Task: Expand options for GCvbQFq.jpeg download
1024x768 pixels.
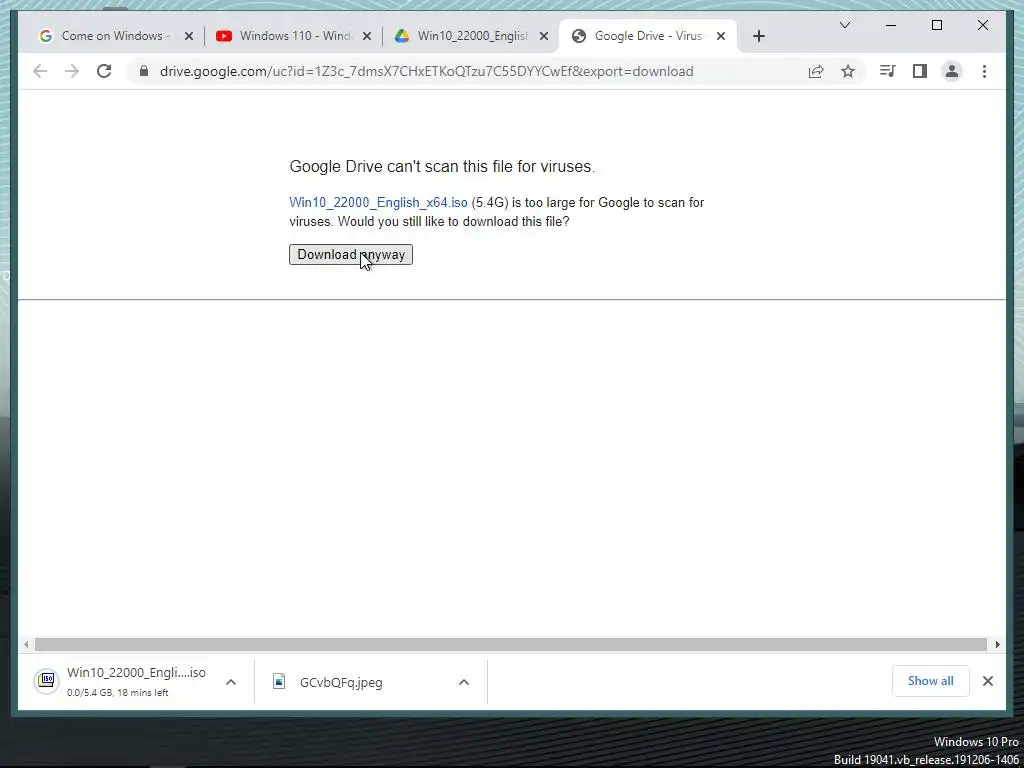Action: (464, 682)
